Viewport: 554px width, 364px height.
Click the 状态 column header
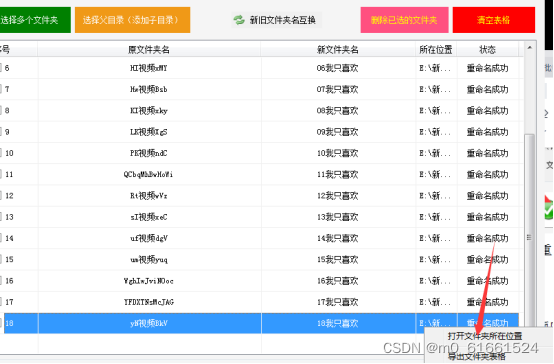coord(488,50)
